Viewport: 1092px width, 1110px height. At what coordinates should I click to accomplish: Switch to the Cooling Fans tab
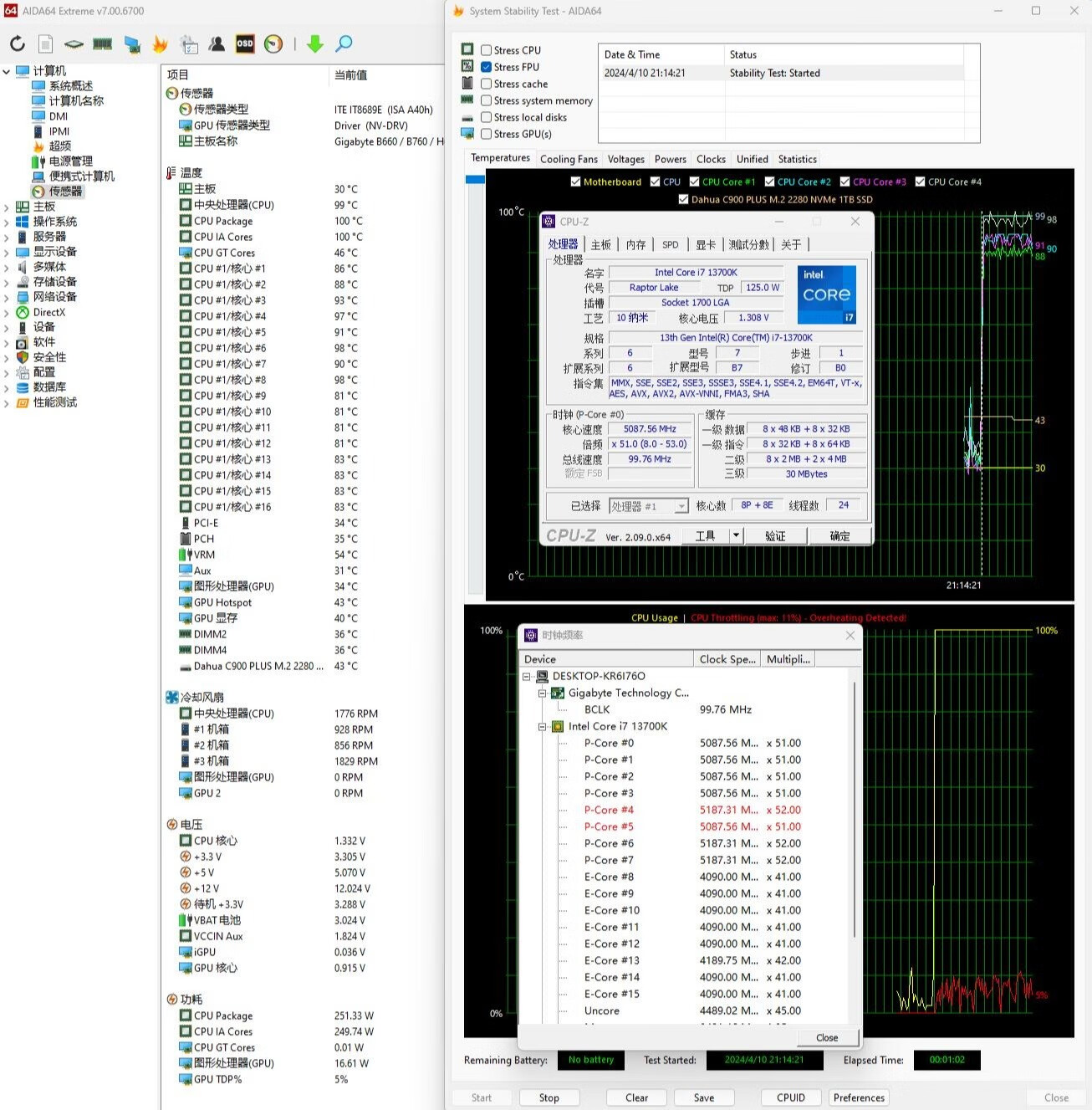(569, 159)
